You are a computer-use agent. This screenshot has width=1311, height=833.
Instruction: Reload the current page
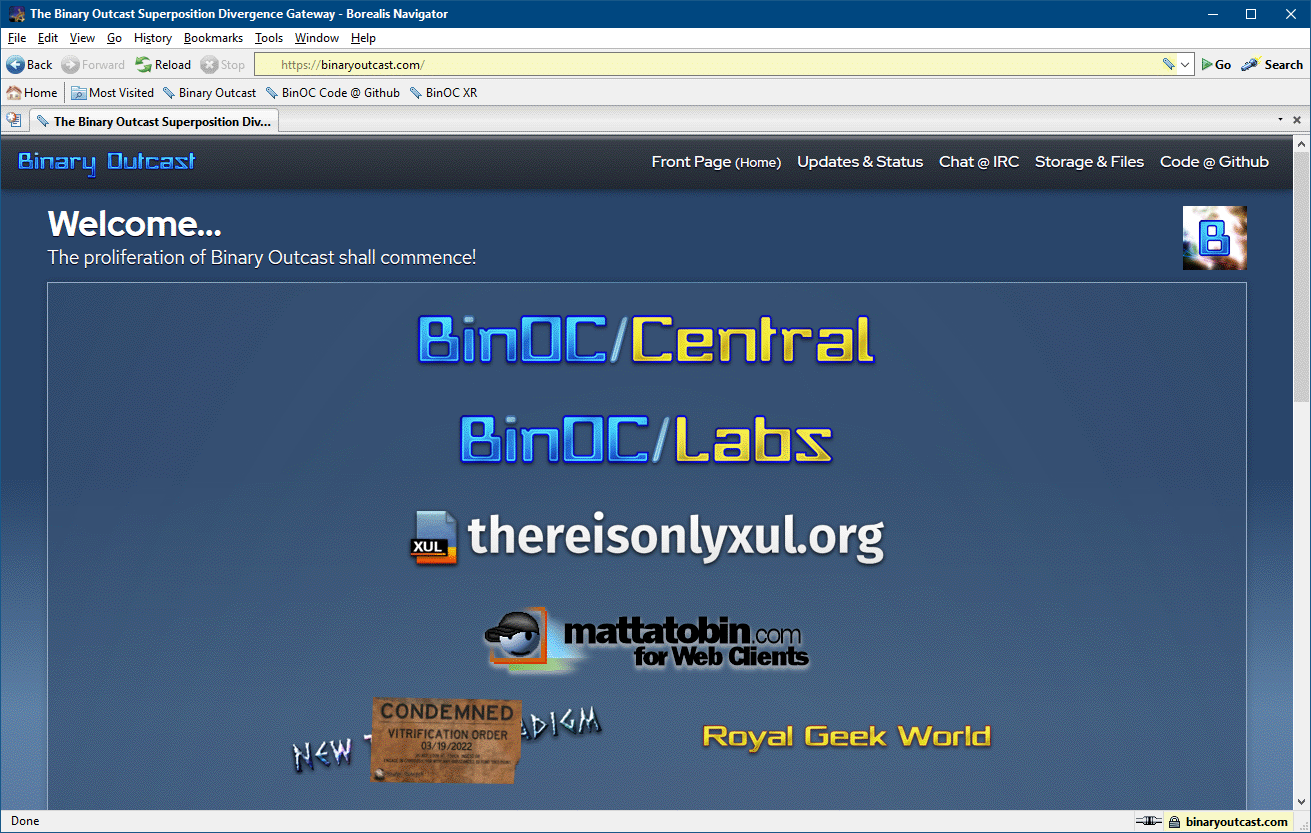click(x=163, y=64)
